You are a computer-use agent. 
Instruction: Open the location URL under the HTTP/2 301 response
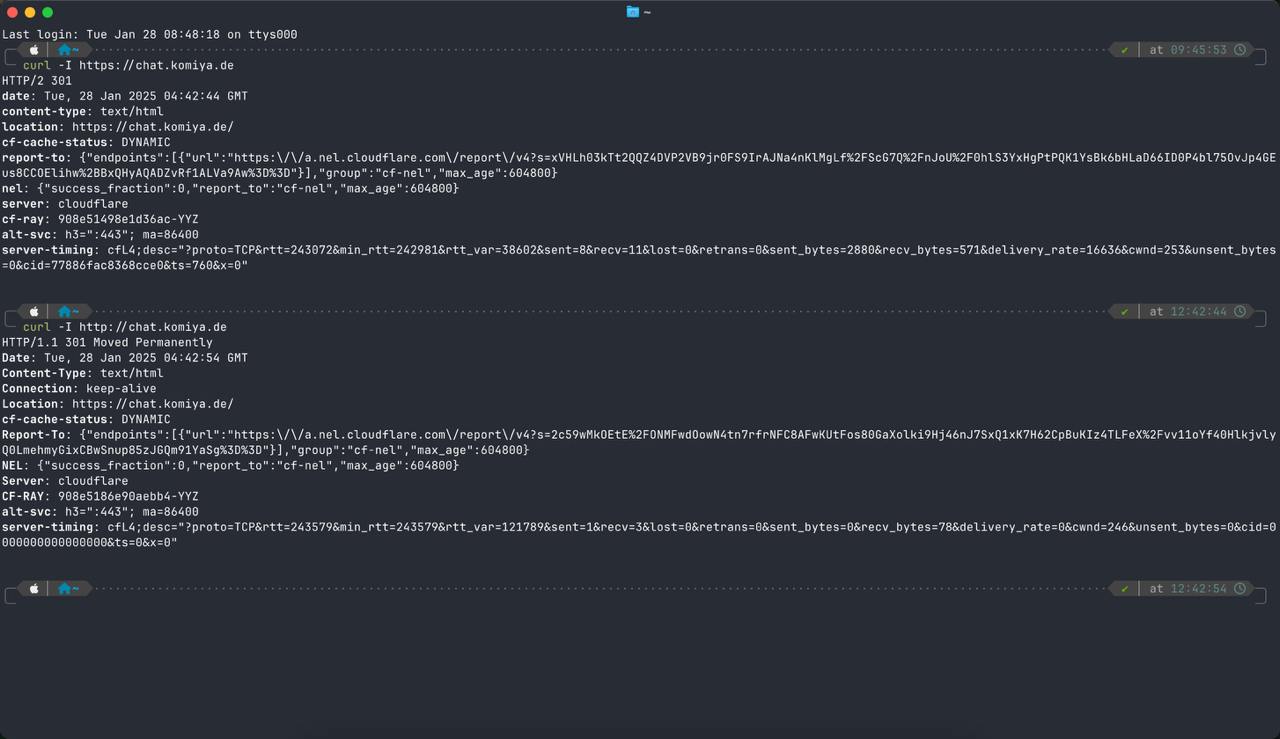(153, 127)
